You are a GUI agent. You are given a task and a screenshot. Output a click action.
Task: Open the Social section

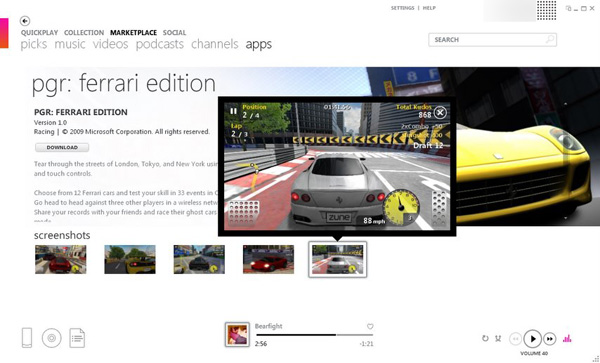pos(174,33)
